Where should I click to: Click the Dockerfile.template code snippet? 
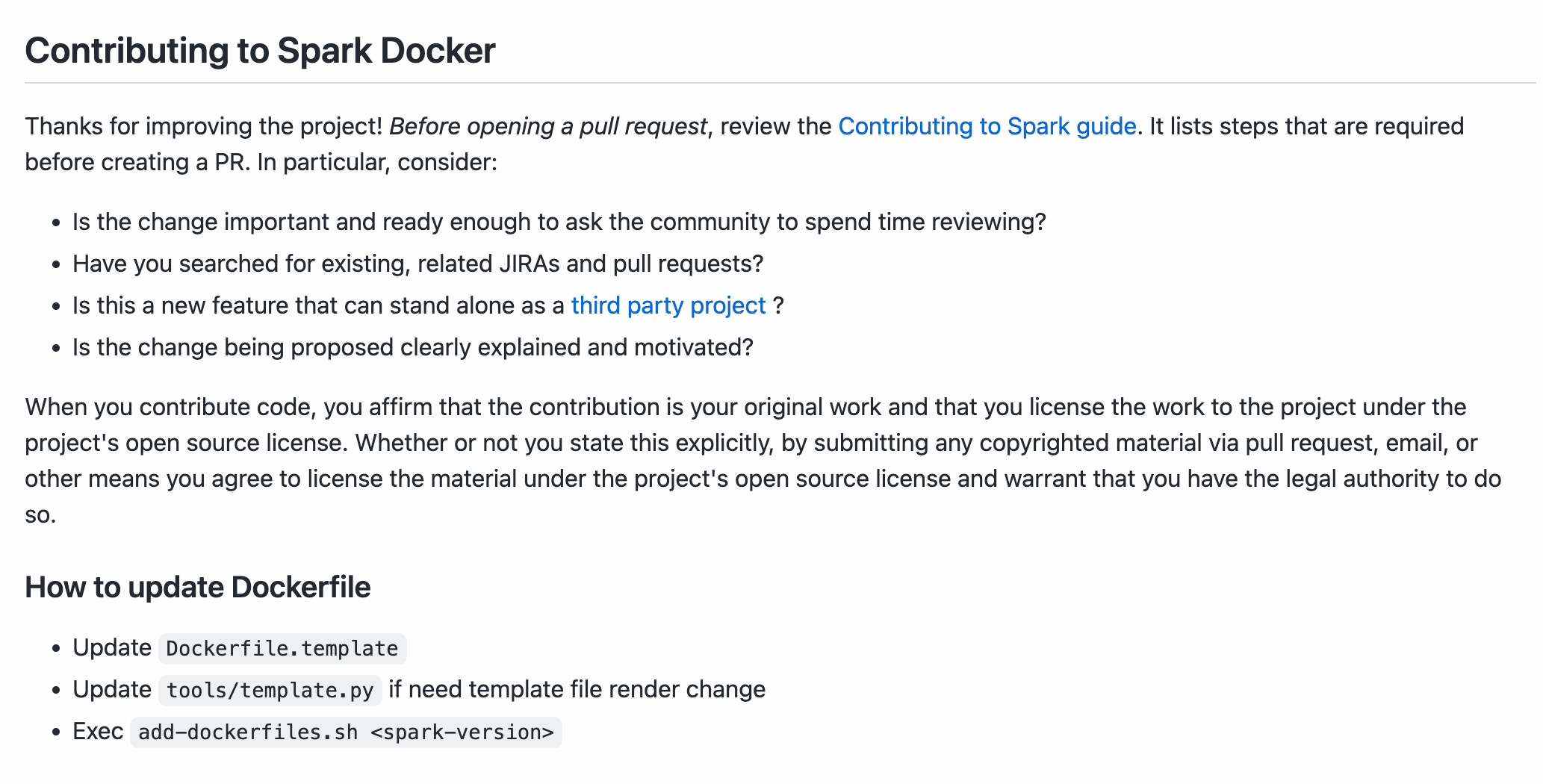click(x=282, y=648)
